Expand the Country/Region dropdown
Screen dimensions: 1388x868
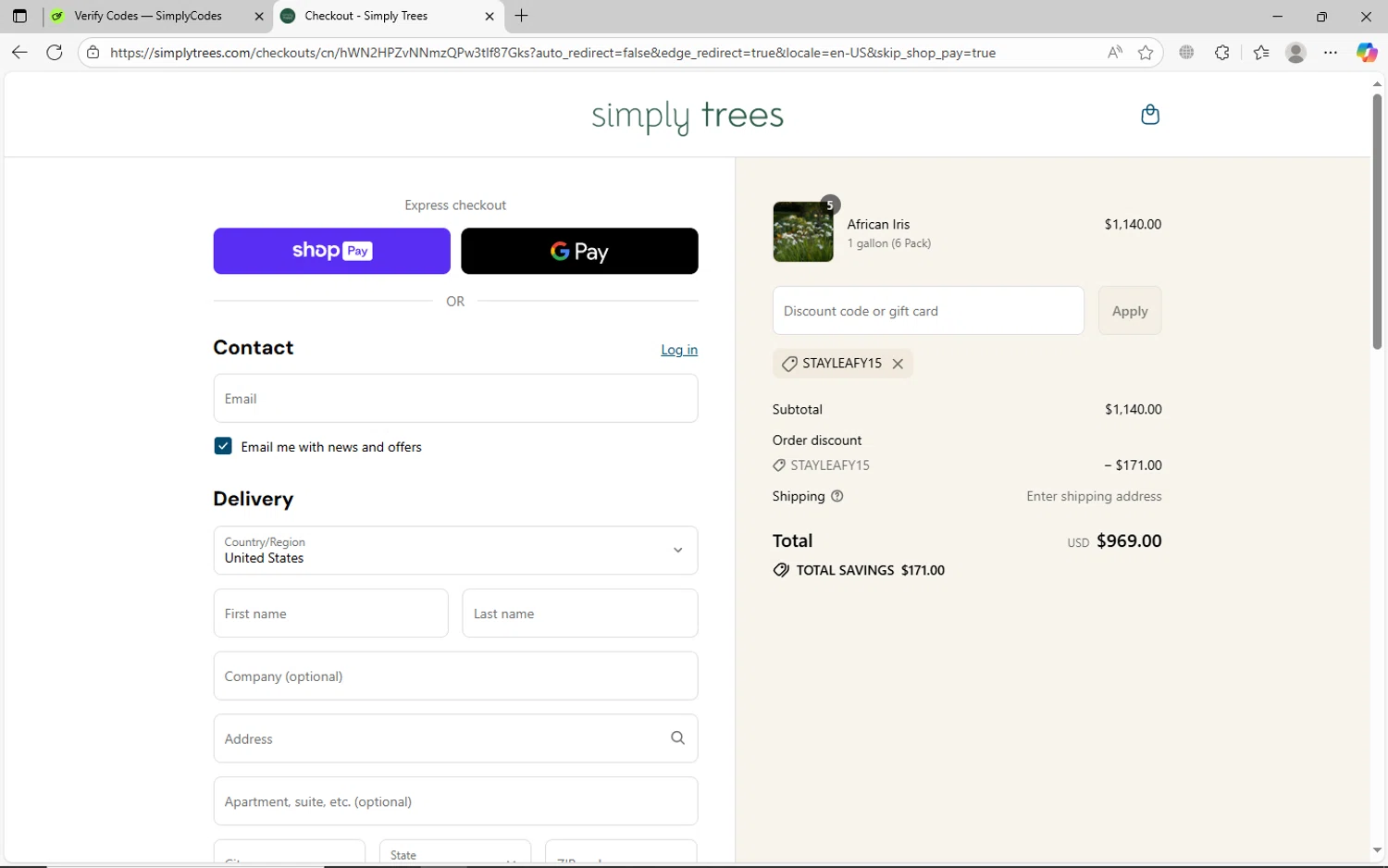pos(455,551)
